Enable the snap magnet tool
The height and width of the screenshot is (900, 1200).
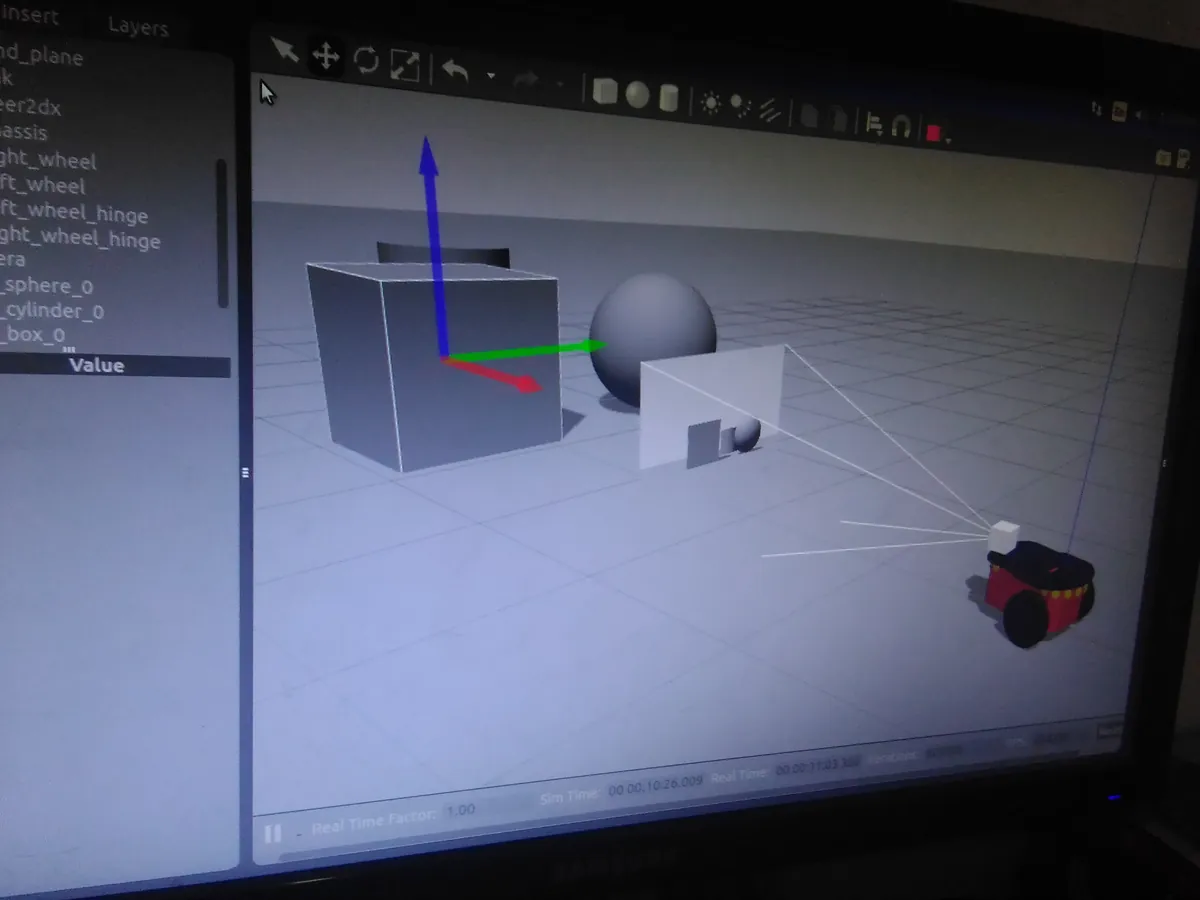coord(901,128)
